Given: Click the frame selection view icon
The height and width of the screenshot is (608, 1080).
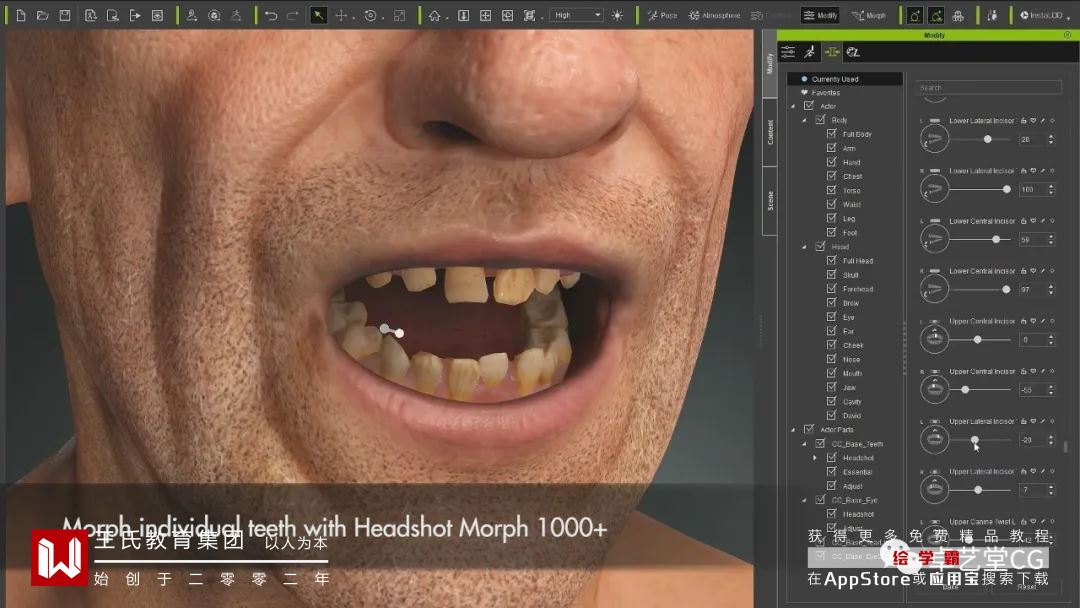Looking at the screenshot, I should tap(529, 15).
